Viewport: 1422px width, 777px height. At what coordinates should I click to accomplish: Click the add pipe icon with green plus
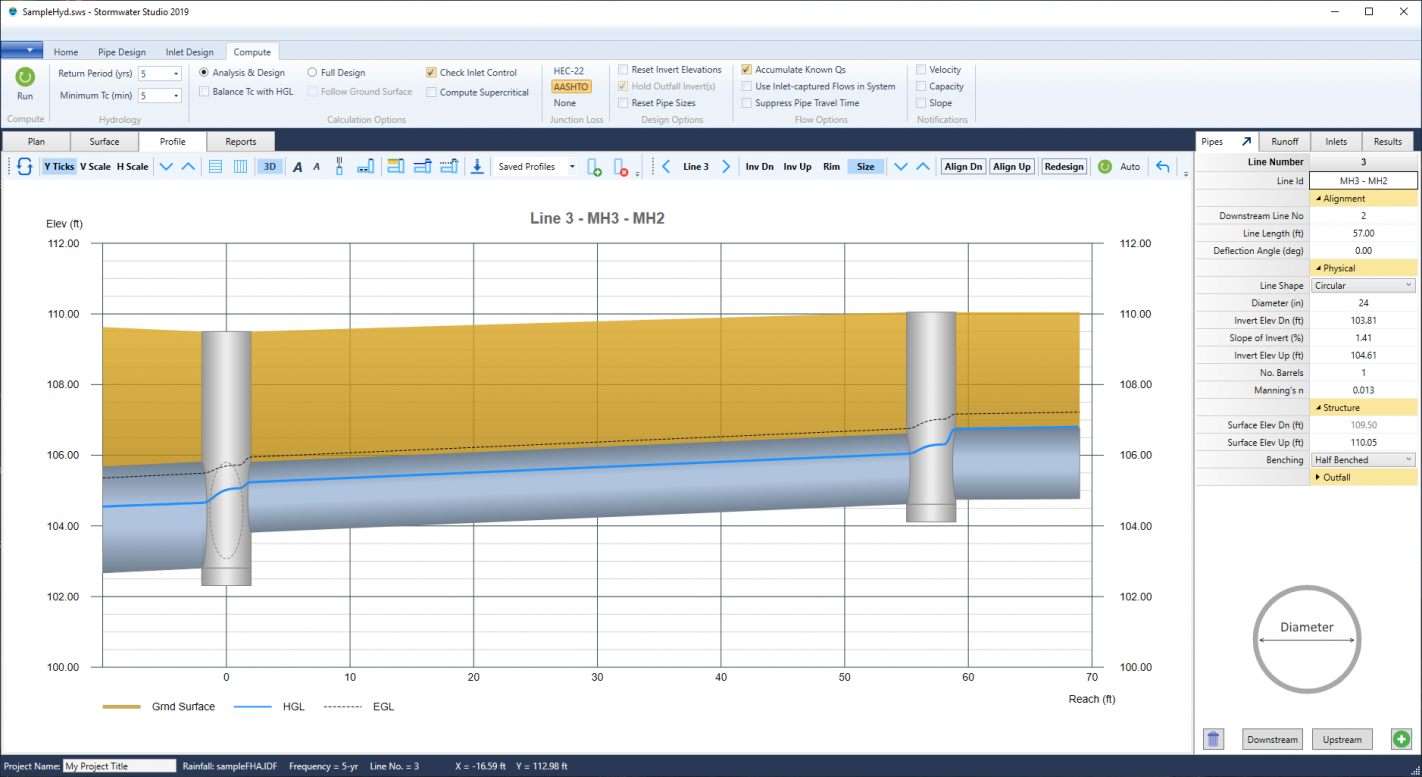(595, 166)
